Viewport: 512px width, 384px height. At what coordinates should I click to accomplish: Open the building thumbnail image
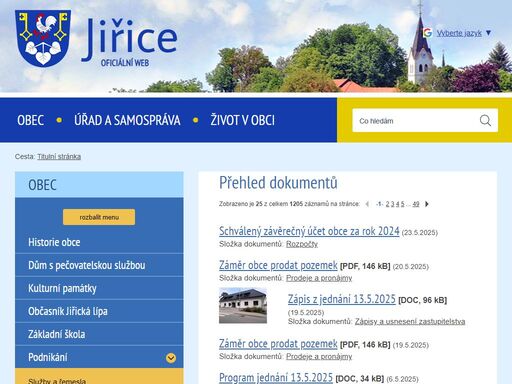tap(243, 305)
